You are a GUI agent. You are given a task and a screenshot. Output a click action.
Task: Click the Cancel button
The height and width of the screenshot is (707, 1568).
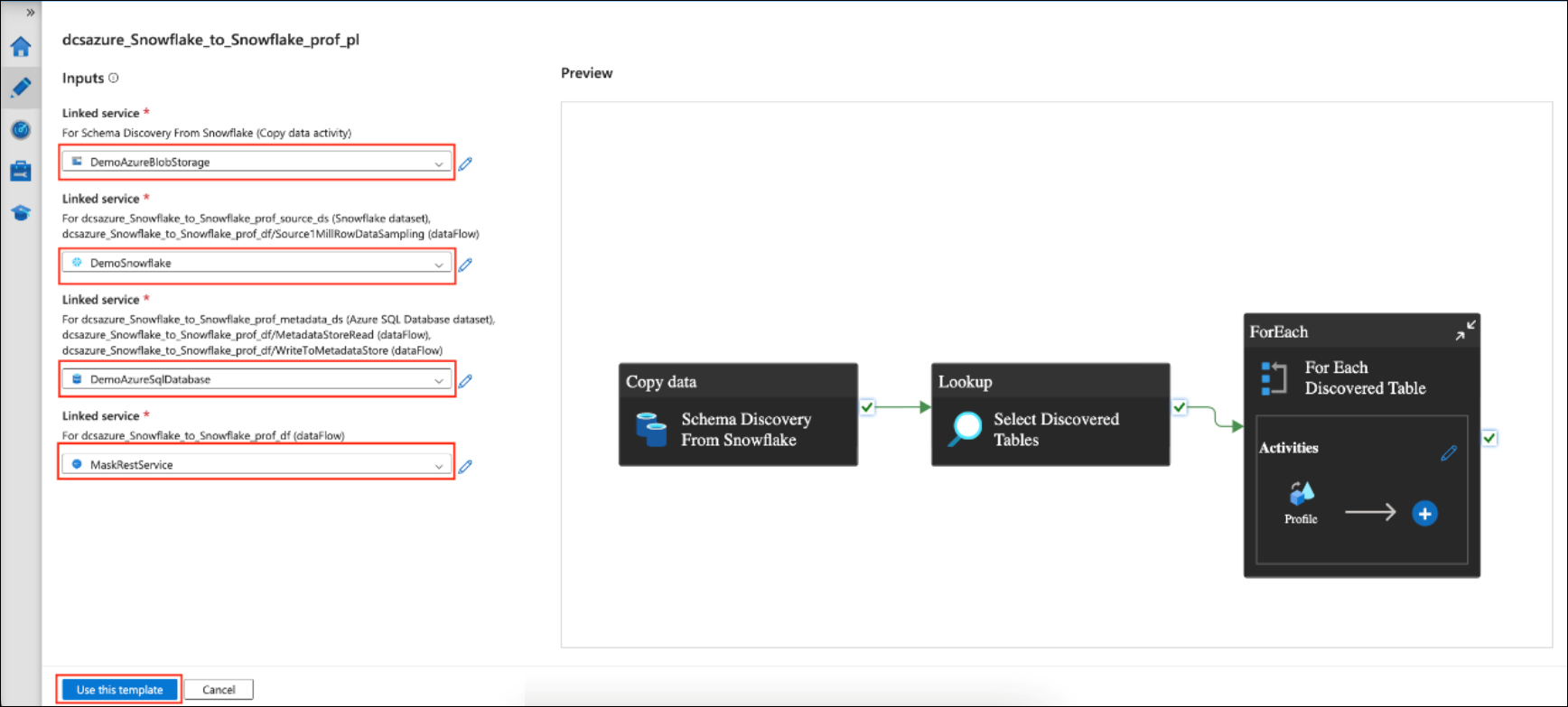point(219,690)
